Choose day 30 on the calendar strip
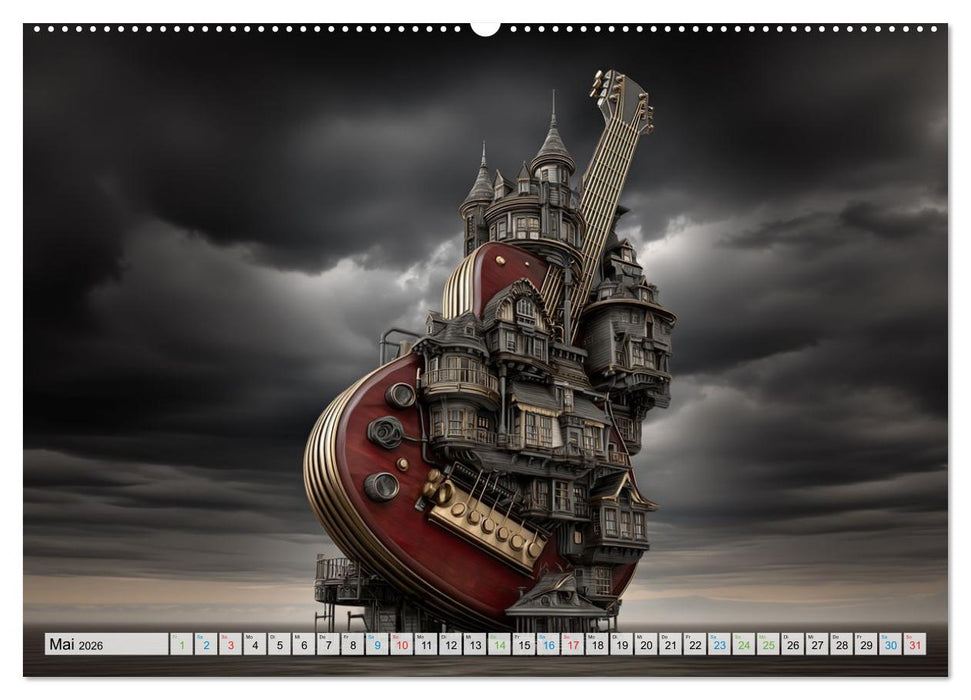This screenshot has width=971, height=700. click(890, 644)
